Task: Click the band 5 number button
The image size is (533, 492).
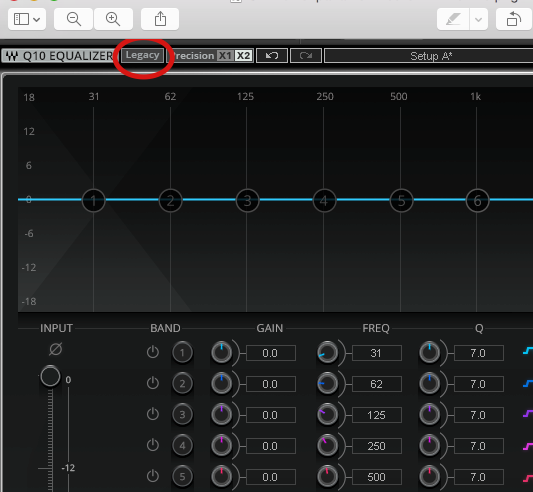Action: pos(183,476)
